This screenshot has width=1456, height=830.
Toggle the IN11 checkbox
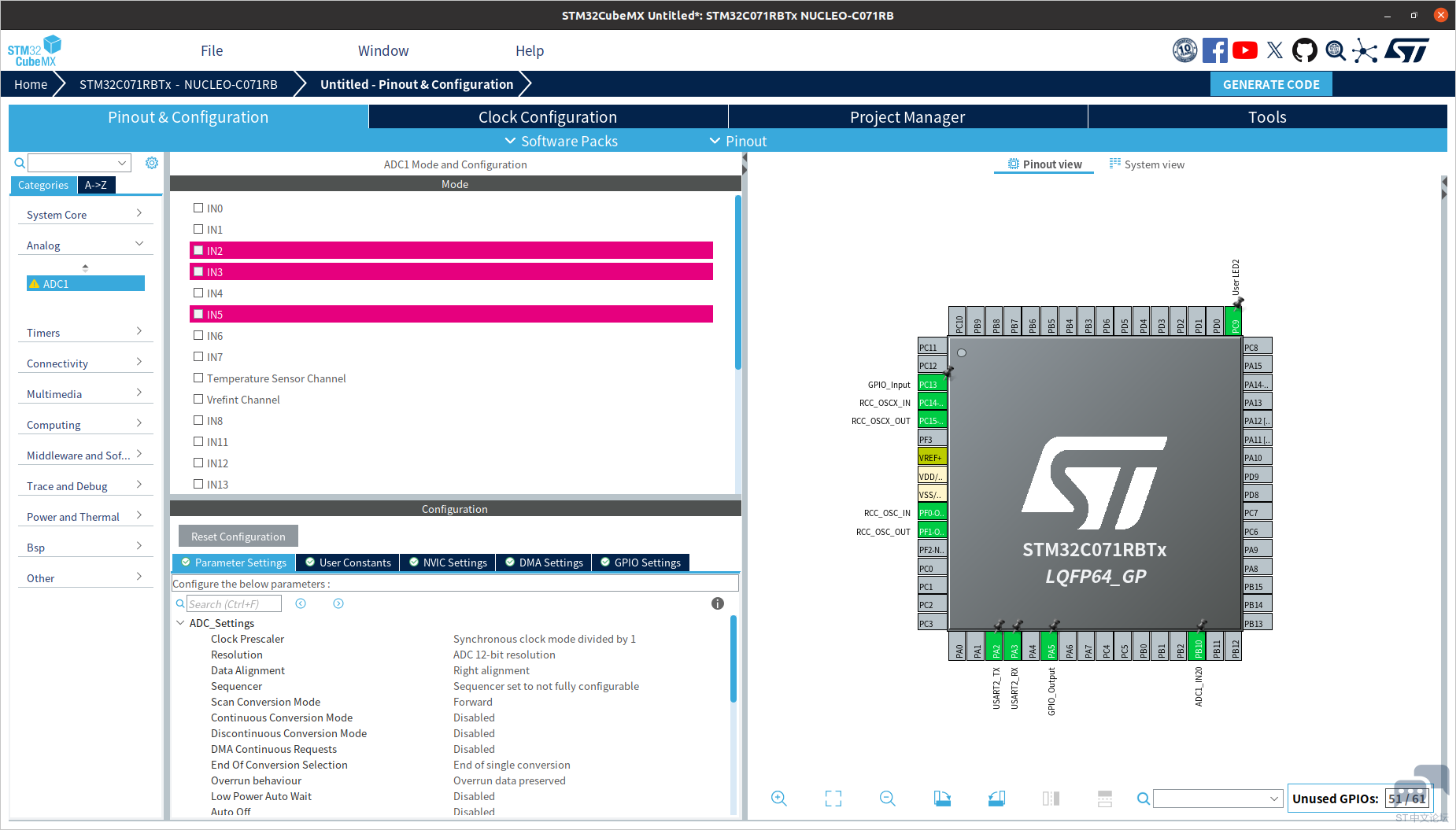click(x=198, y=441)
